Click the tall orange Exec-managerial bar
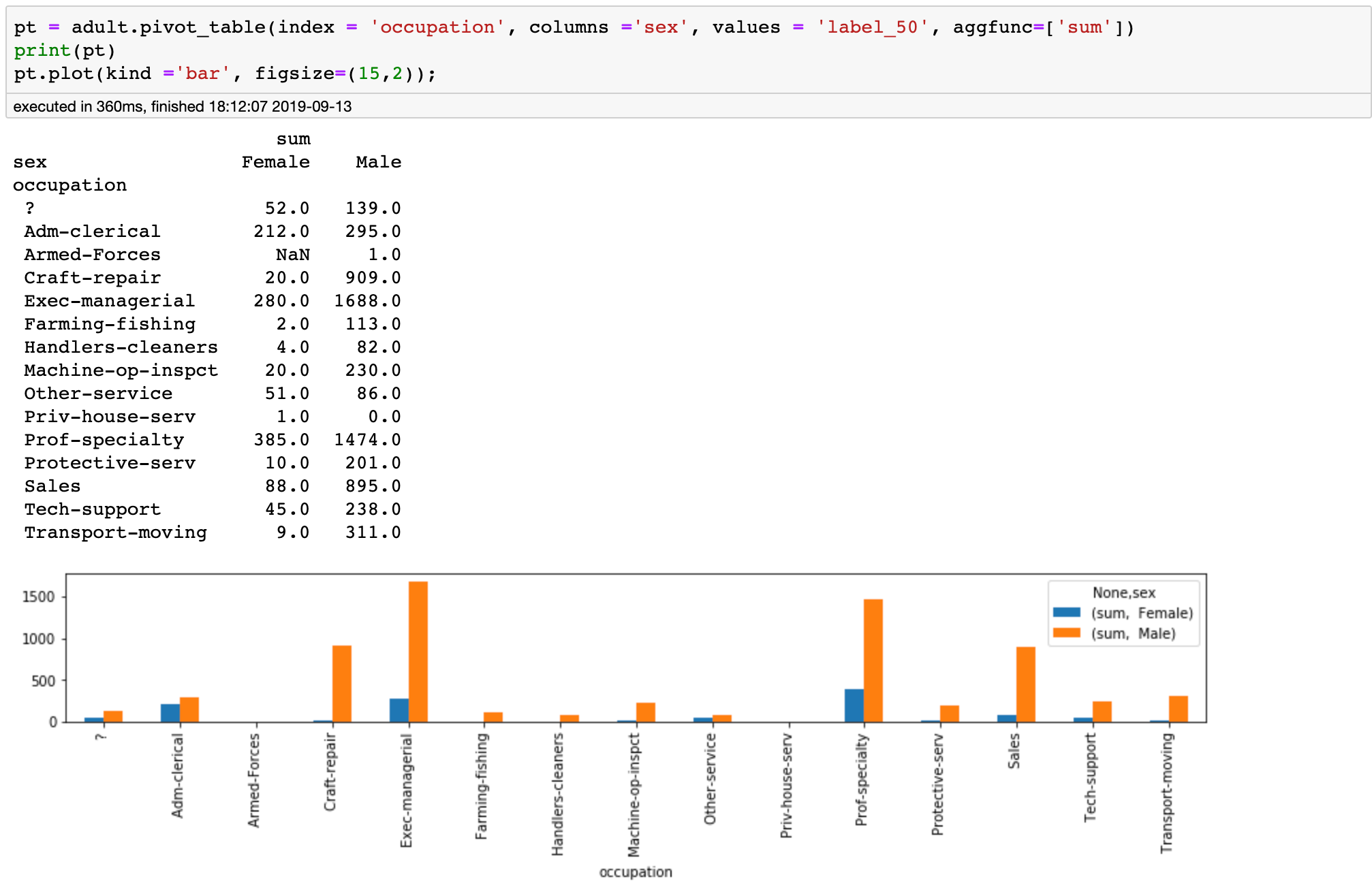Viewport: 1372px width, 892px height. point(418,651)
